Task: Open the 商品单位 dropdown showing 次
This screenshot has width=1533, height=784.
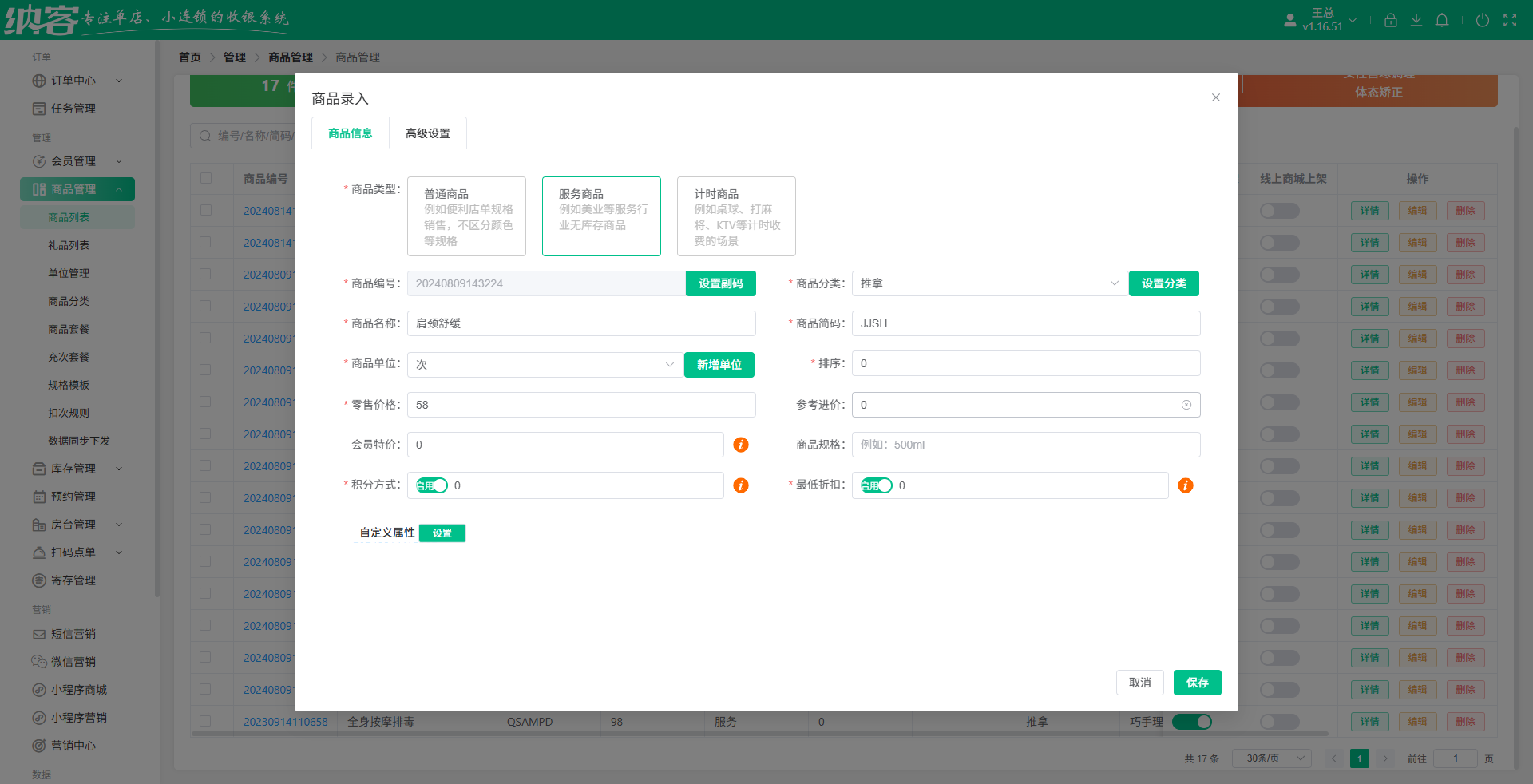Action: tap(545, 365)
